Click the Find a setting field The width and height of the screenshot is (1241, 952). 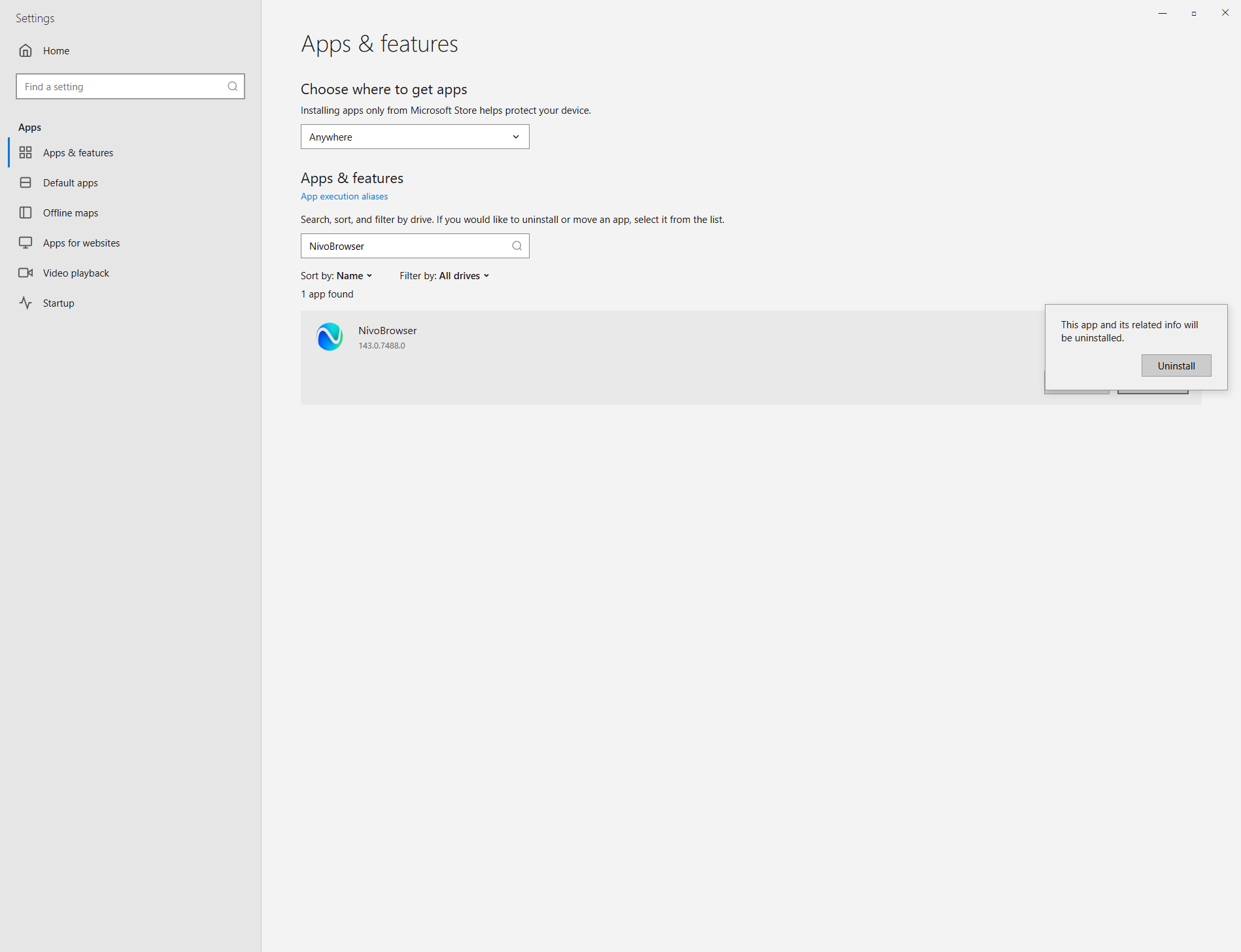130,86
